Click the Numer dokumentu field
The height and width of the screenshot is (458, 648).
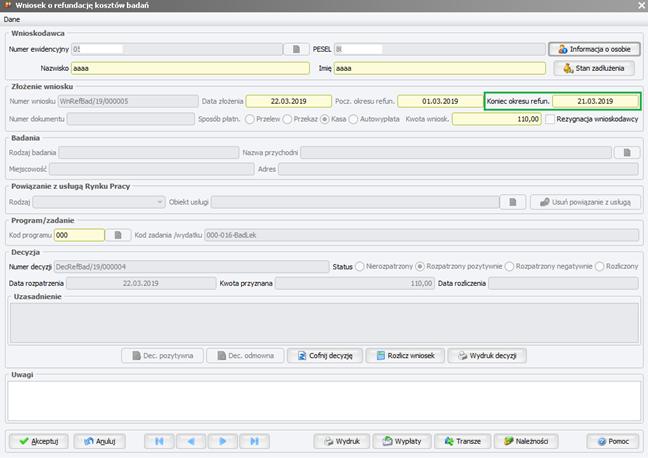pos(131,119)
